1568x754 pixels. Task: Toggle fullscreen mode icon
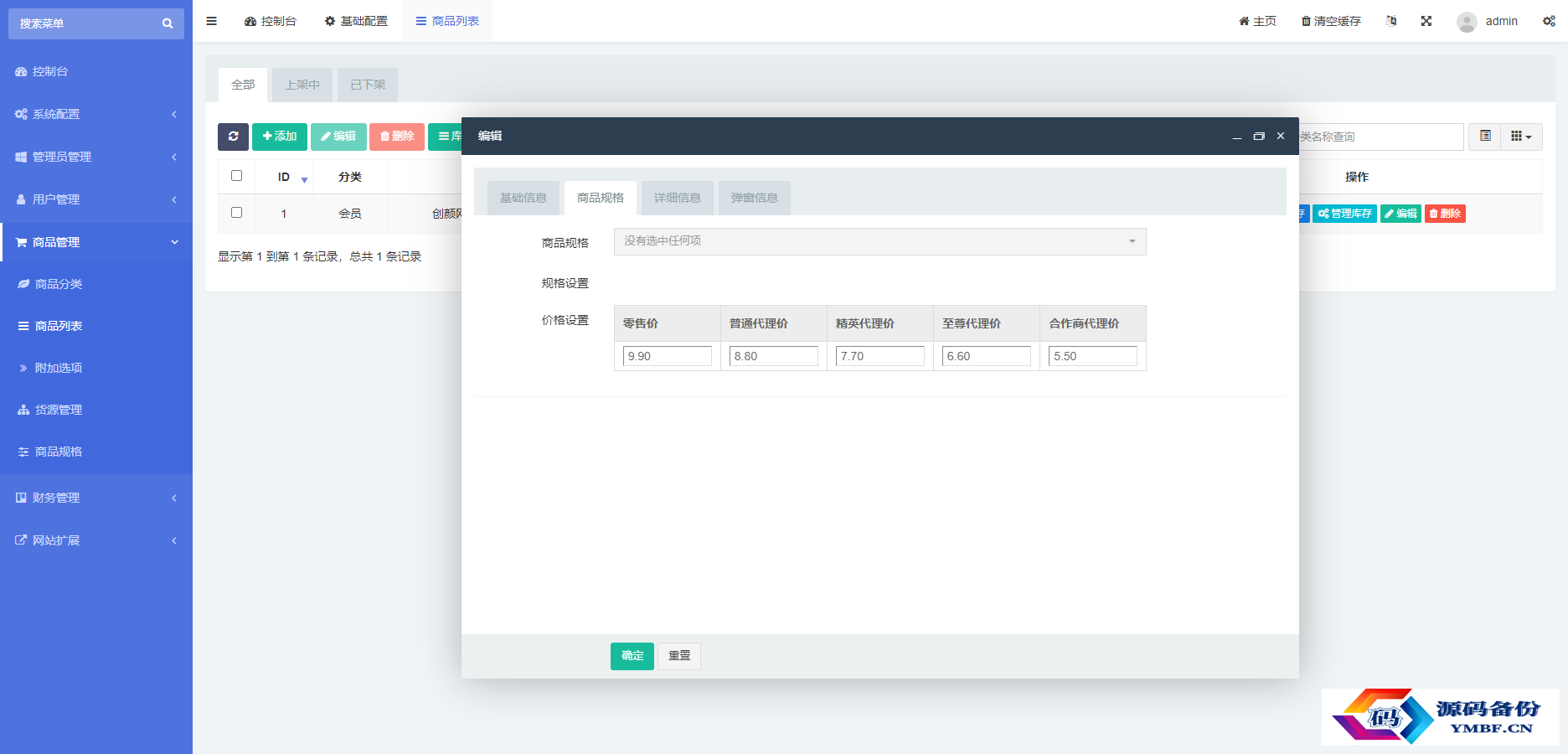point(1426,21)
